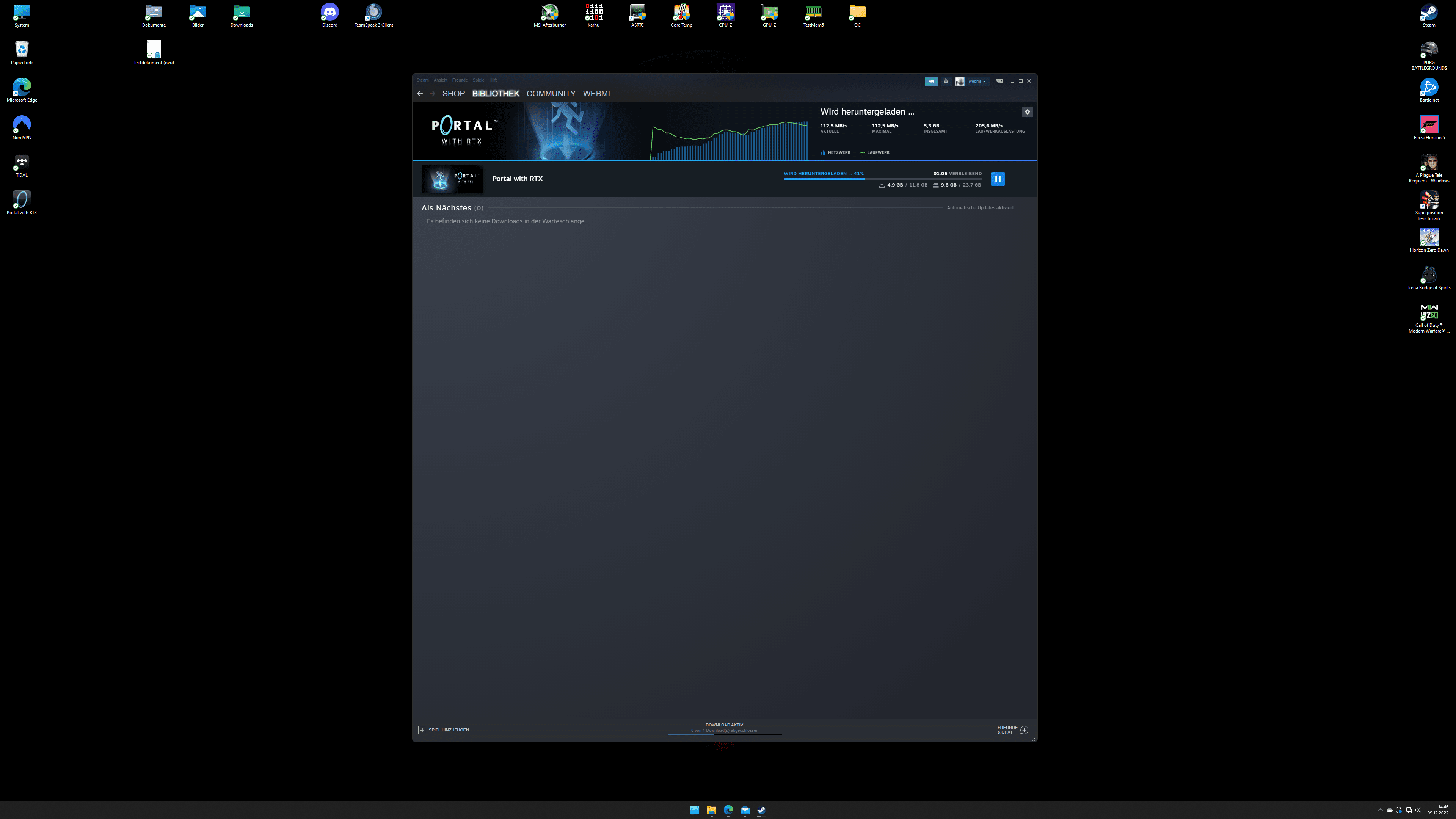
Task: Open Superposition Benchmark desktop icon
Action: [1429, 206]
